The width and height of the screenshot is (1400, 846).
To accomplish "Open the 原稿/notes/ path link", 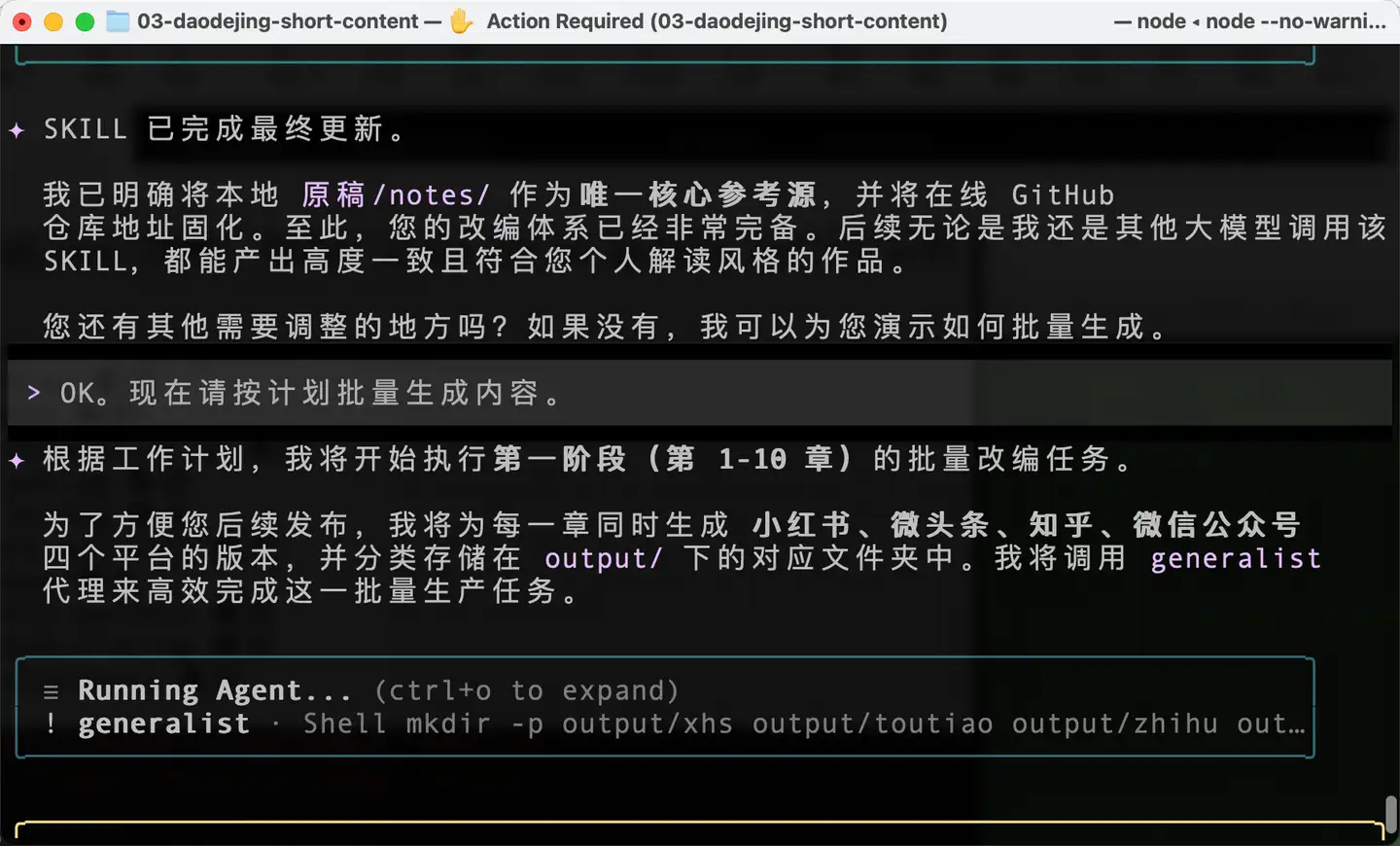I will pyautogui.click(x=396, y=194).
